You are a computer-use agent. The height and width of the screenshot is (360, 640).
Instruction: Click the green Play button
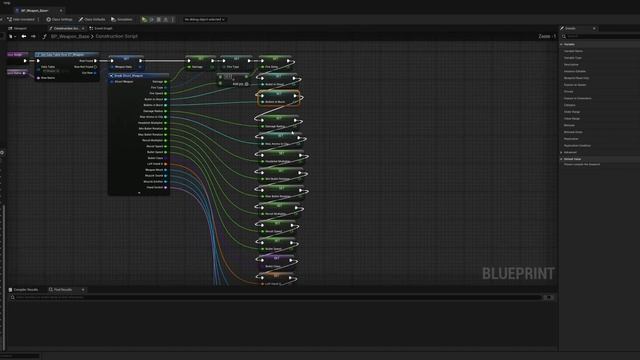coord(144,19)
